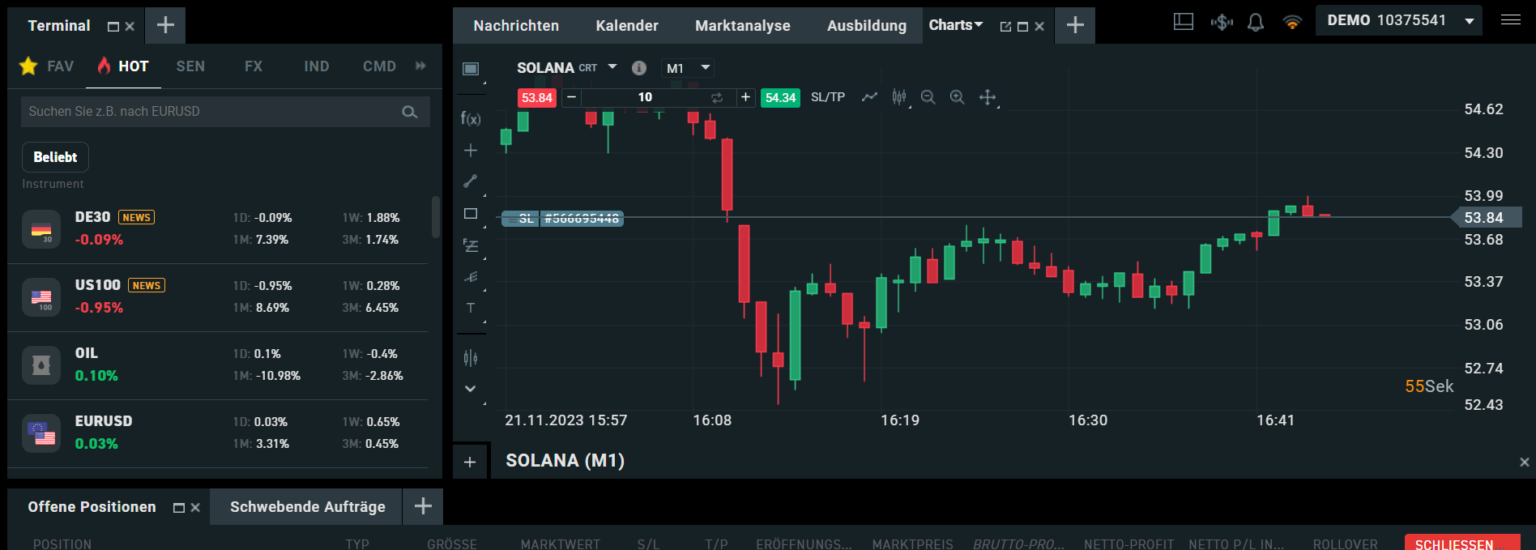1536x550 pixels.
Task: Click the red 53.84 sell button
Action: point(537,97)
